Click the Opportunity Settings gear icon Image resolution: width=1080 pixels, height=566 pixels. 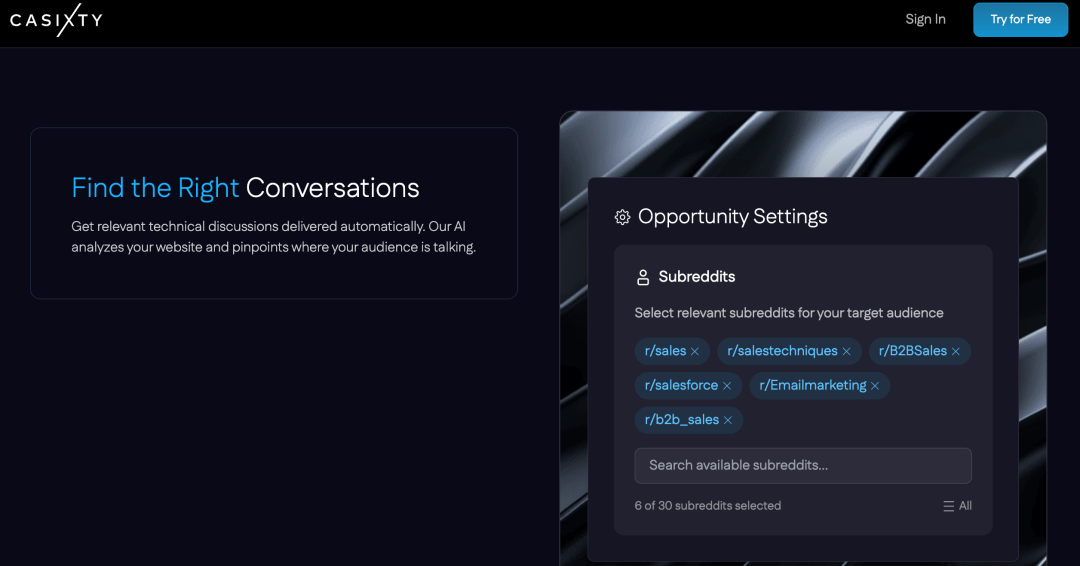622,217
